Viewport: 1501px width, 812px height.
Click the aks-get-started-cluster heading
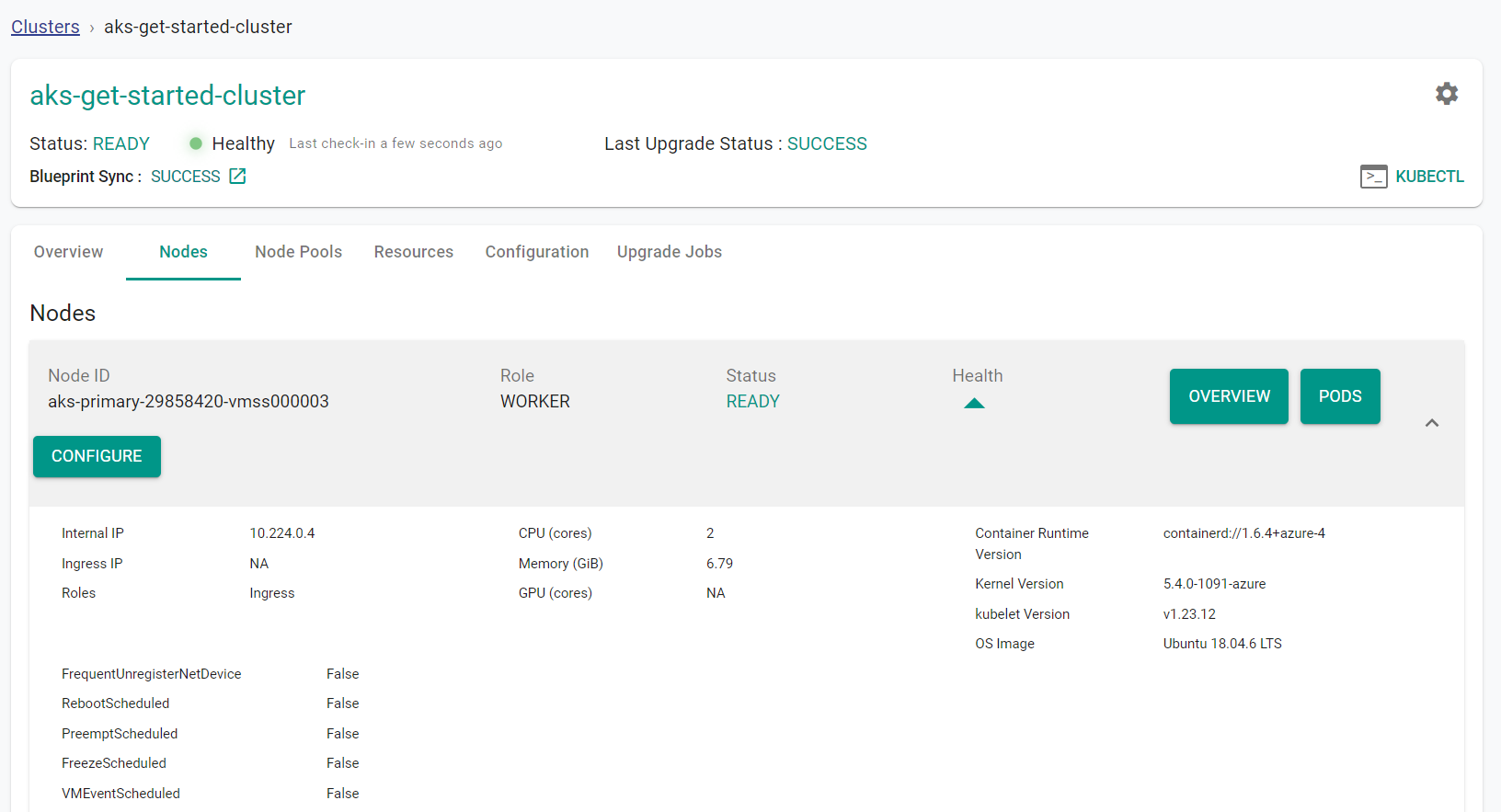(x=167, y=96)
